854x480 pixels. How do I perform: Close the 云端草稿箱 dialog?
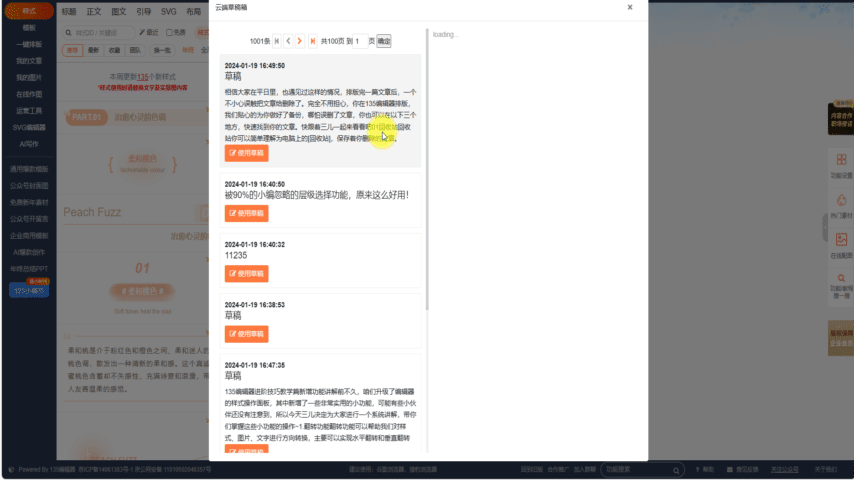(630, 7)
